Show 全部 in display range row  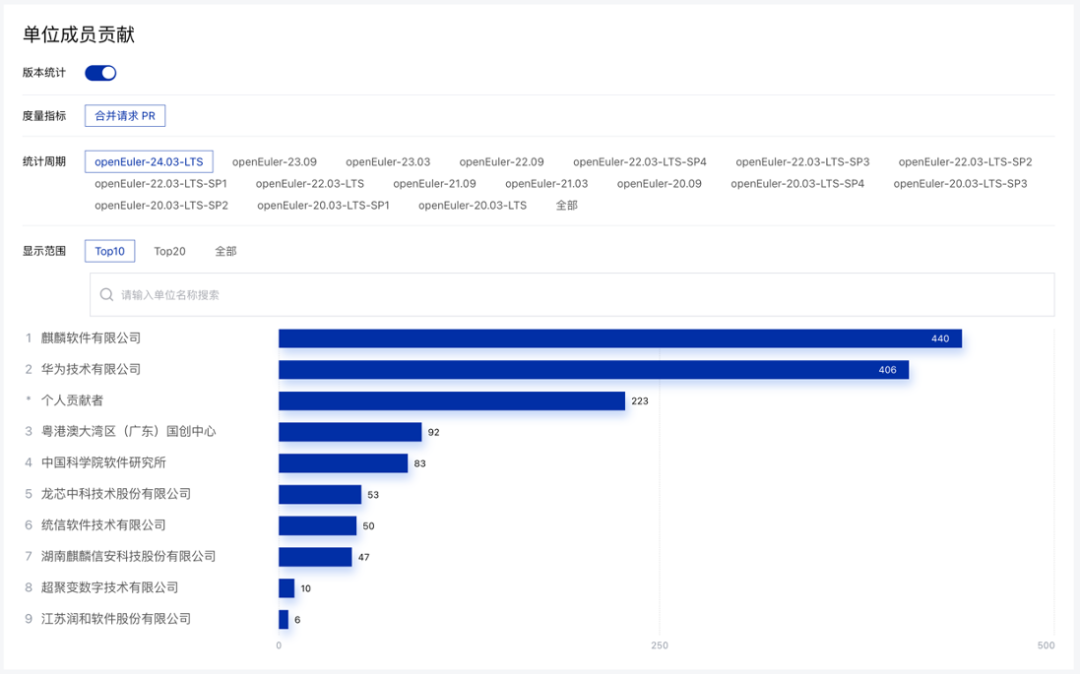[x=226, y=252]
